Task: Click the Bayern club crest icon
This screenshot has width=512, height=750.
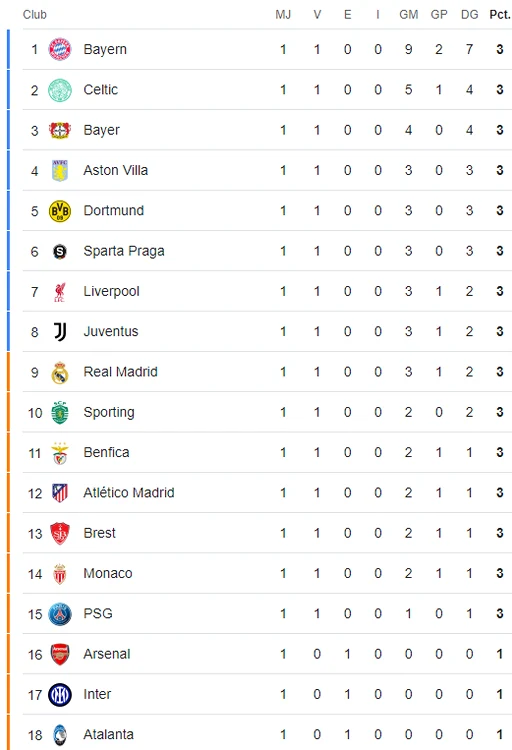Action: (60, 49)
